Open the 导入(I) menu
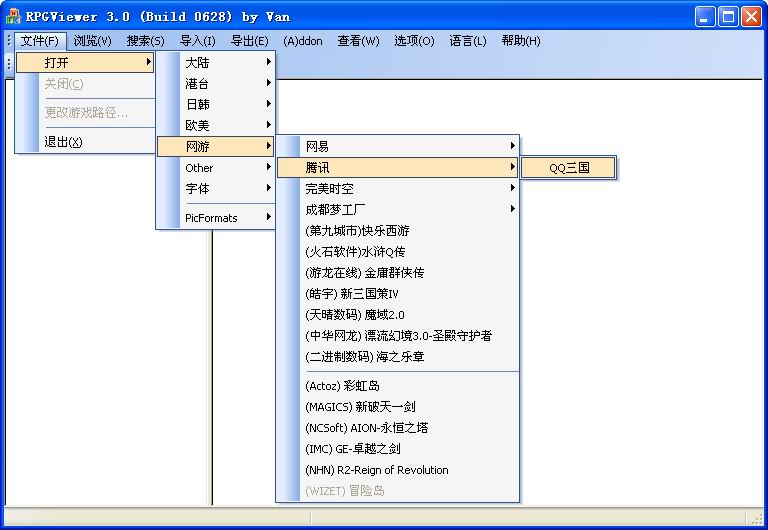Screen dimensions: 768x530 coord(198,41)
